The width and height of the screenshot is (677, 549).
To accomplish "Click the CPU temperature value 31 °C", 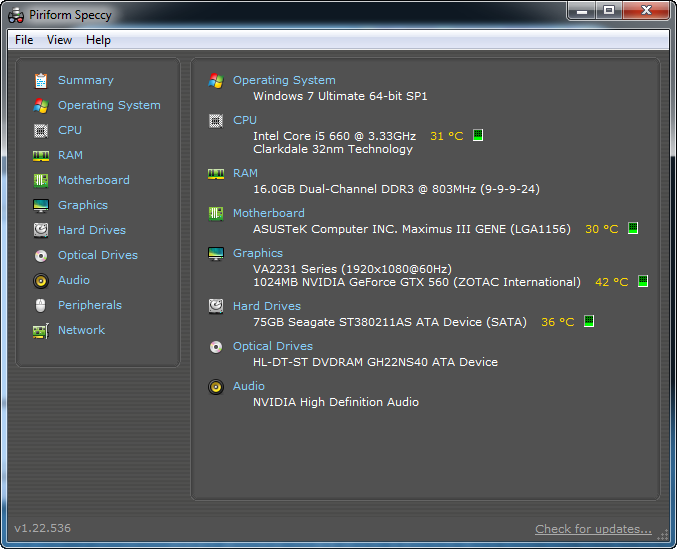I will coord(446,136).
